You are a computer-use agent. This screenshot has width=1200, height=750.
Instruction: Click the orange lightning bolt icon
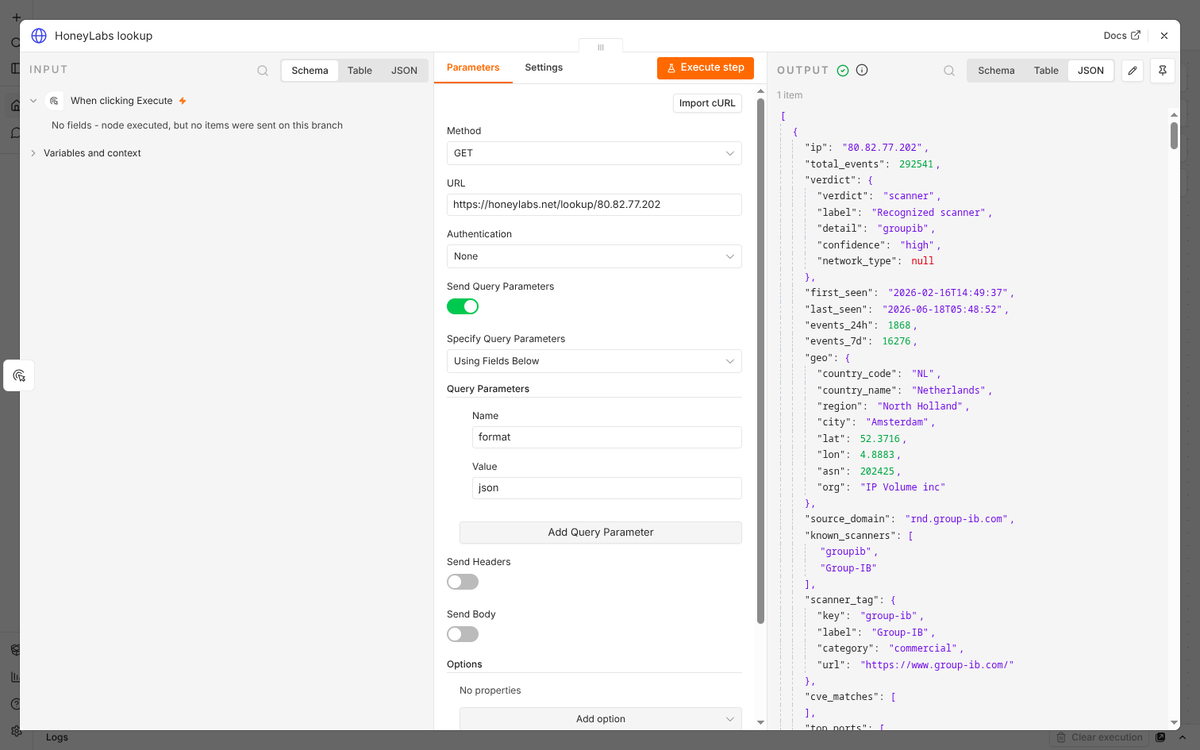182,101
